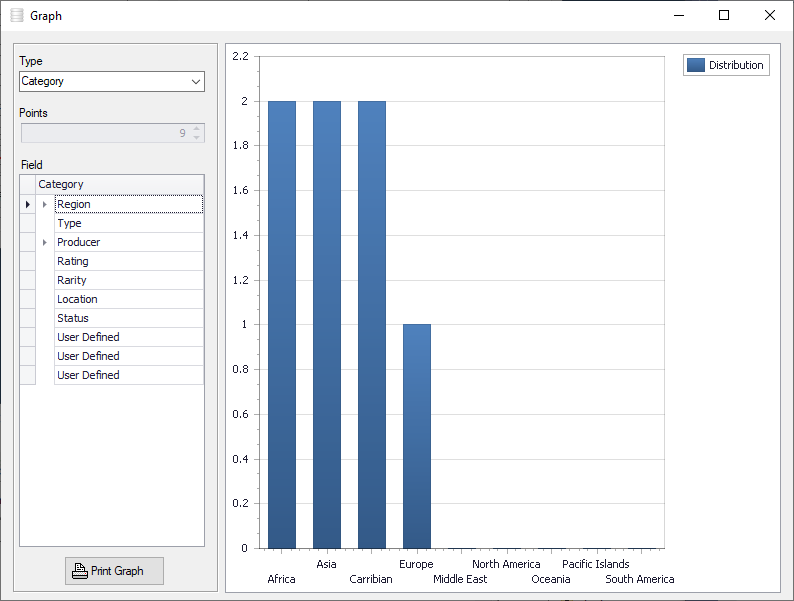794x601 pixels.
Task: Click the Print Graph button
Action: coord(114,571)
